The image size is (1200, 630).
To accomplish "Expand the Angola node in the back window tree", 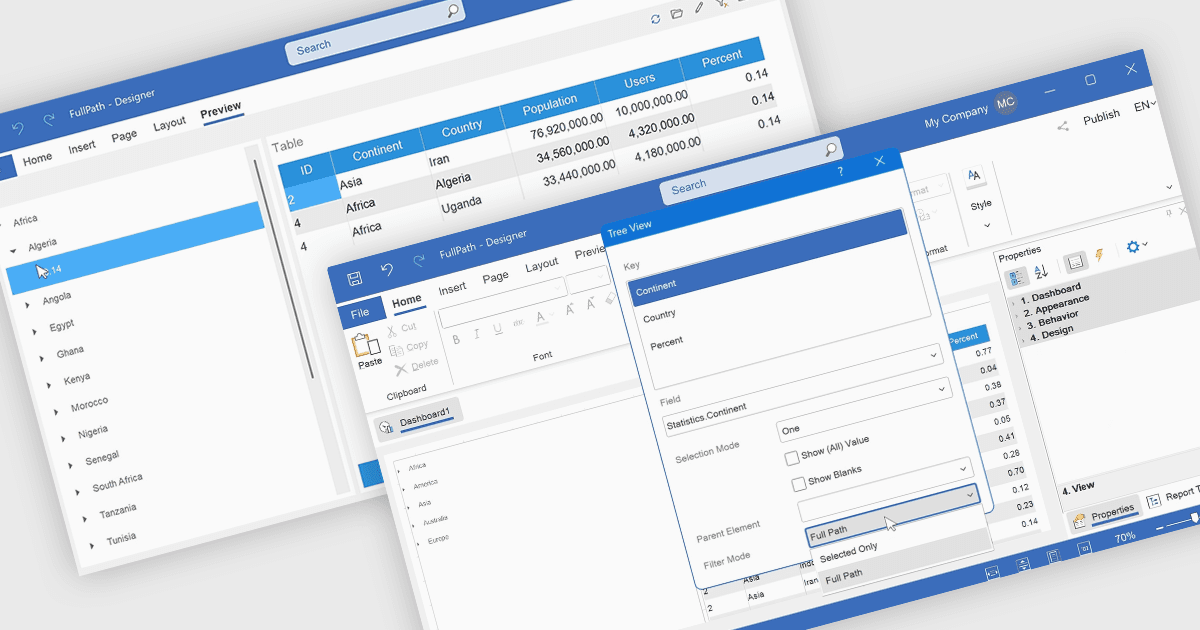I will tap(28, 304).
